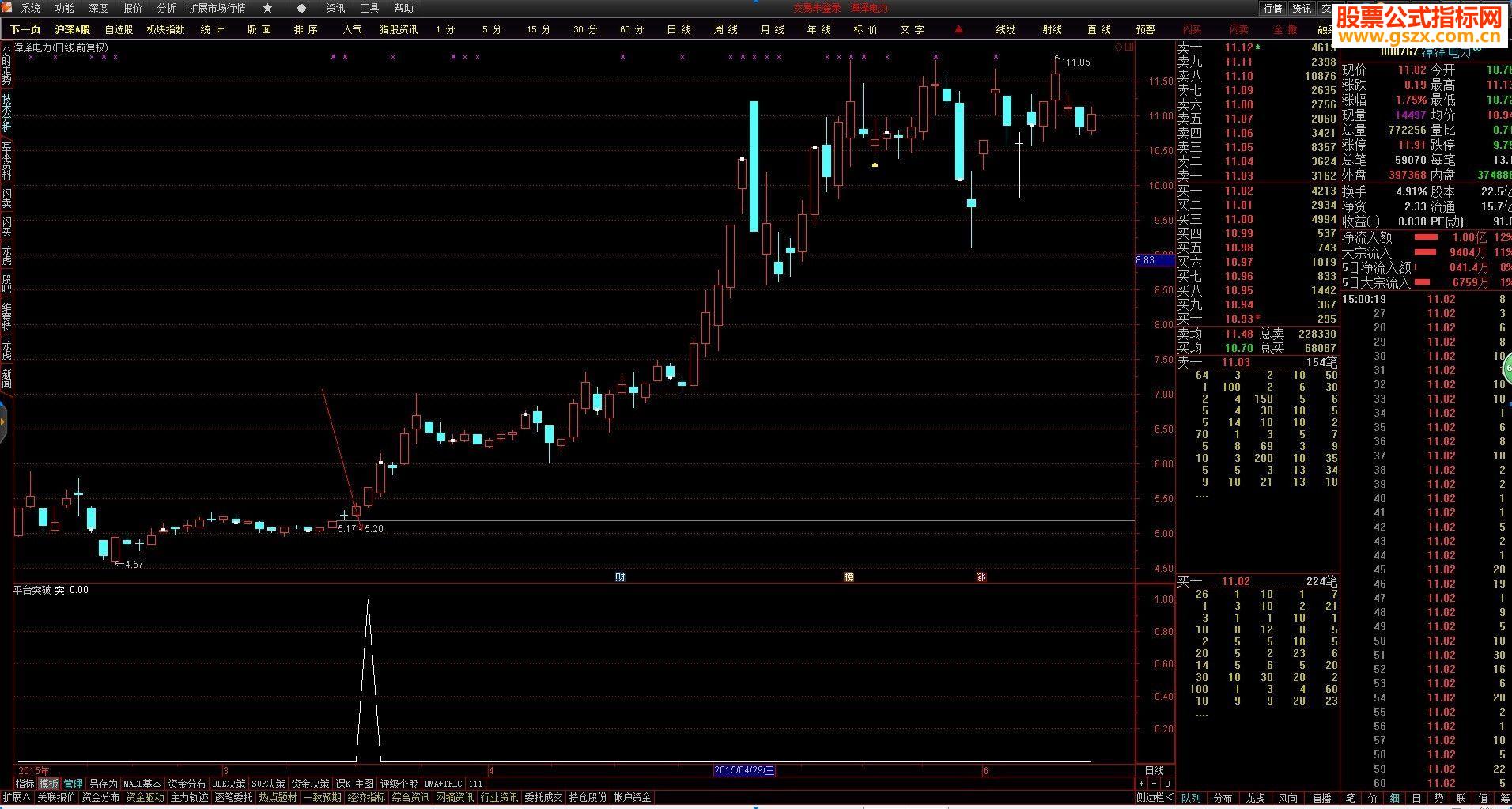Switch chart to the 60 分 period
The image size is (1512, 809).
632,29
